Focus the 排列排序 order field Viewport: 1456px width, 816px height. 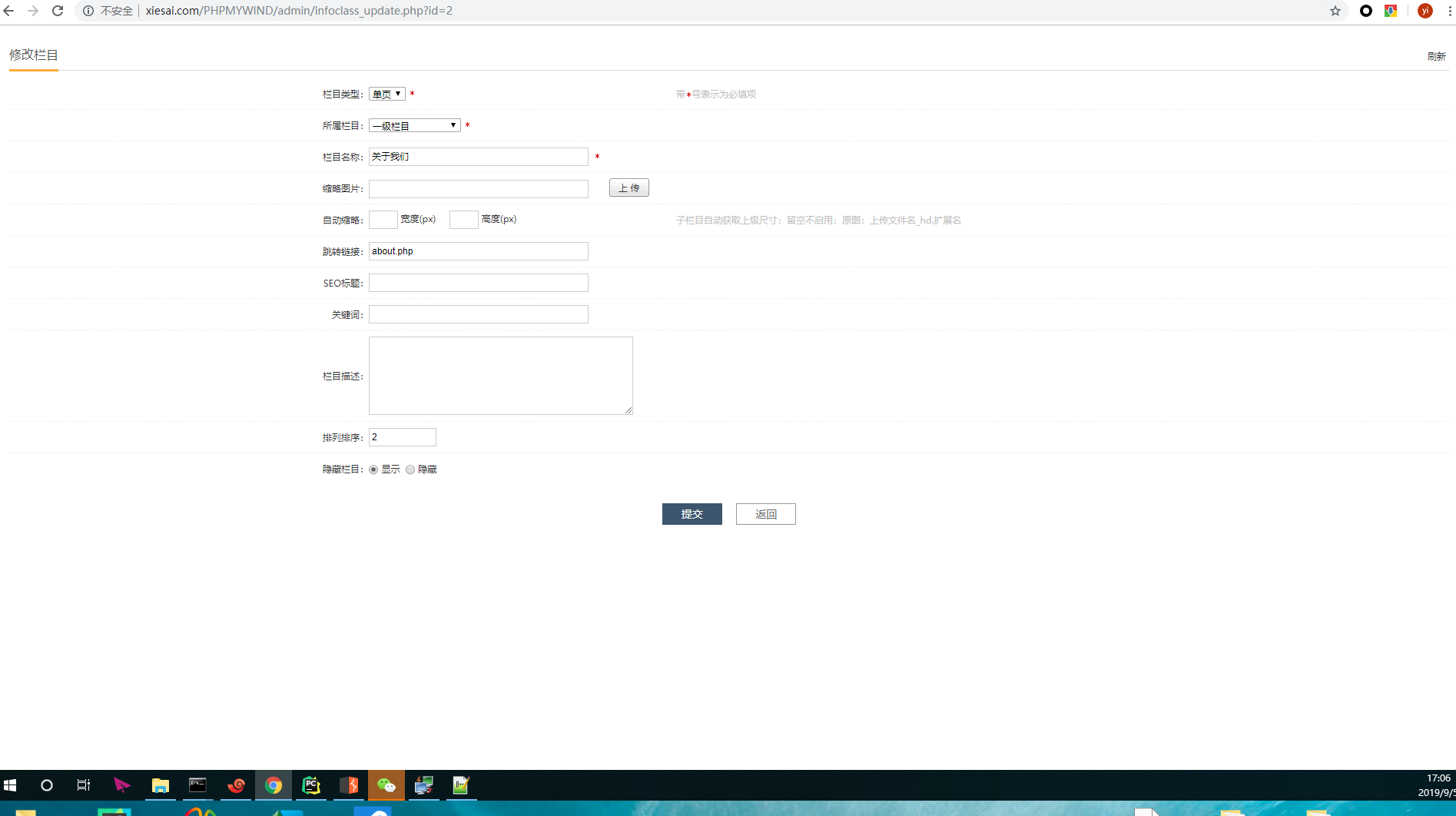pos(403,437)
